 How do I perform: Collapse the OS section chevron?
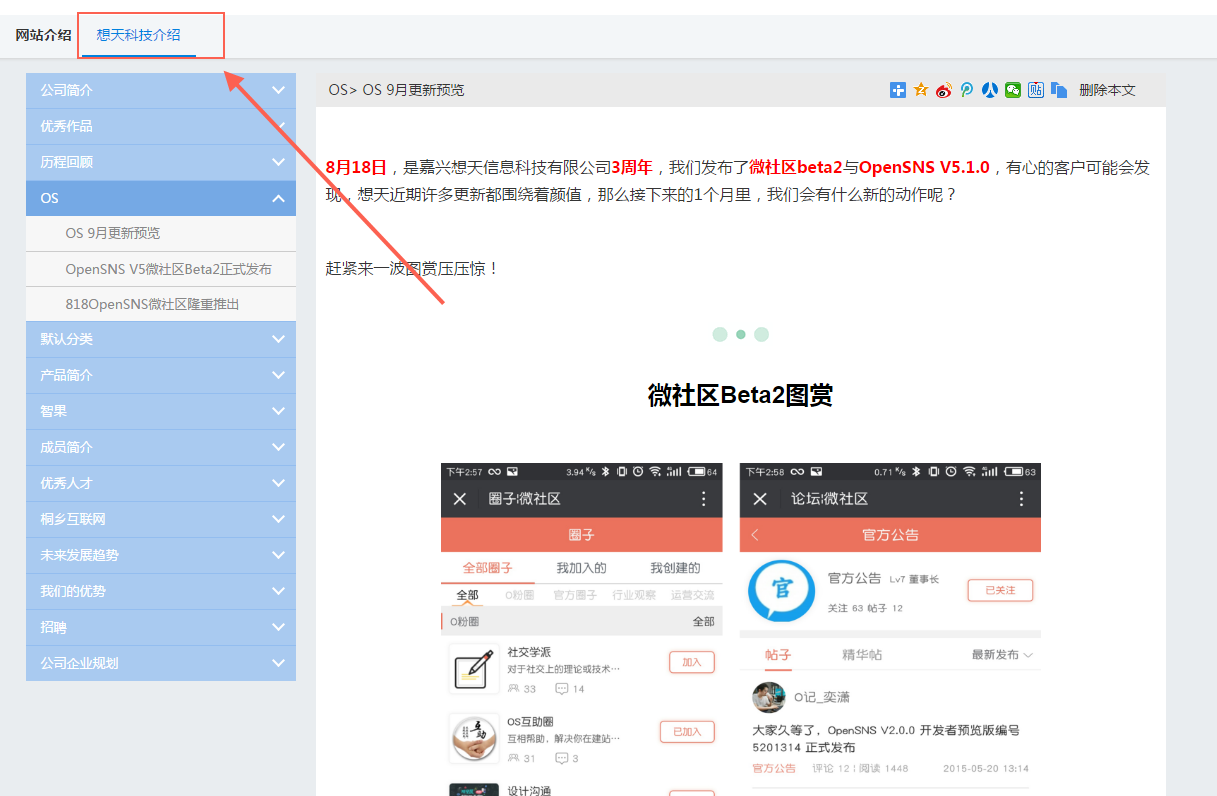click(278, 198)
